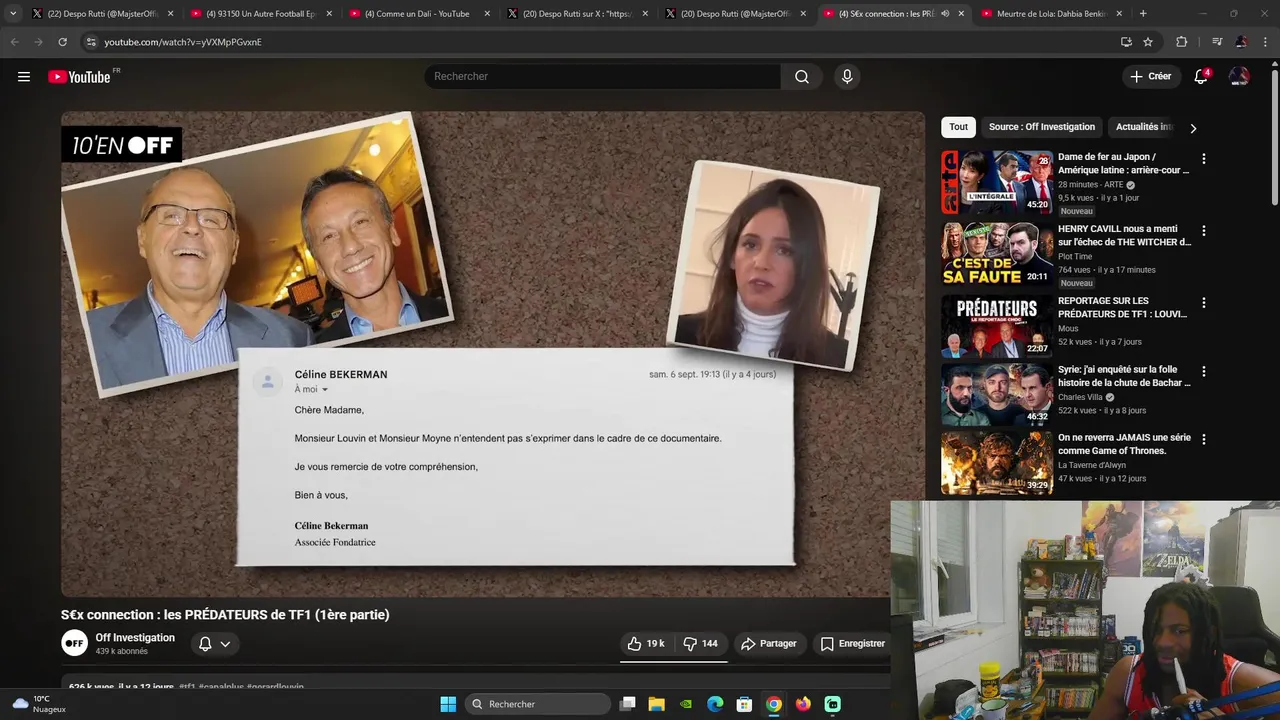The image size is (1280, 720).
Task: Switch to the Meurtre de Lola browser tab
Action: (x=1049, y=14)
